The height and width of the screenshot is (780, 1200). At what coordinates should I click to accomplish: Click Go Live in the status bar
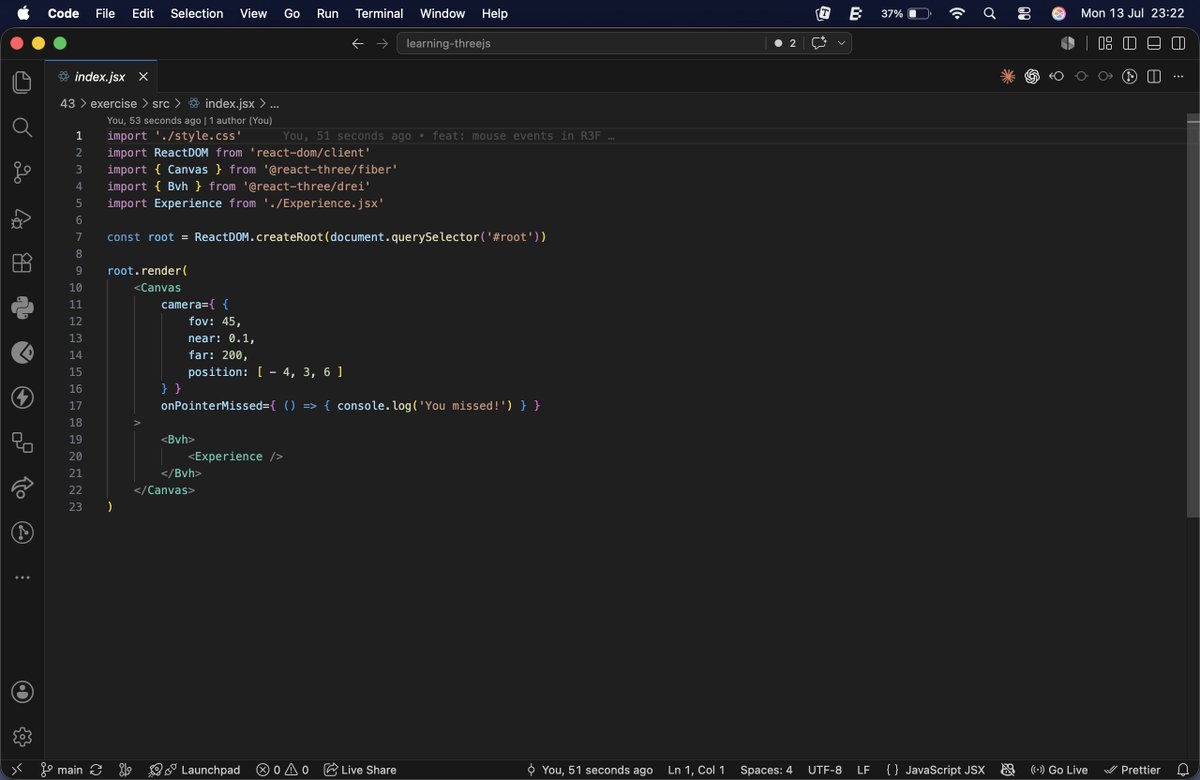click(1059, 770)
